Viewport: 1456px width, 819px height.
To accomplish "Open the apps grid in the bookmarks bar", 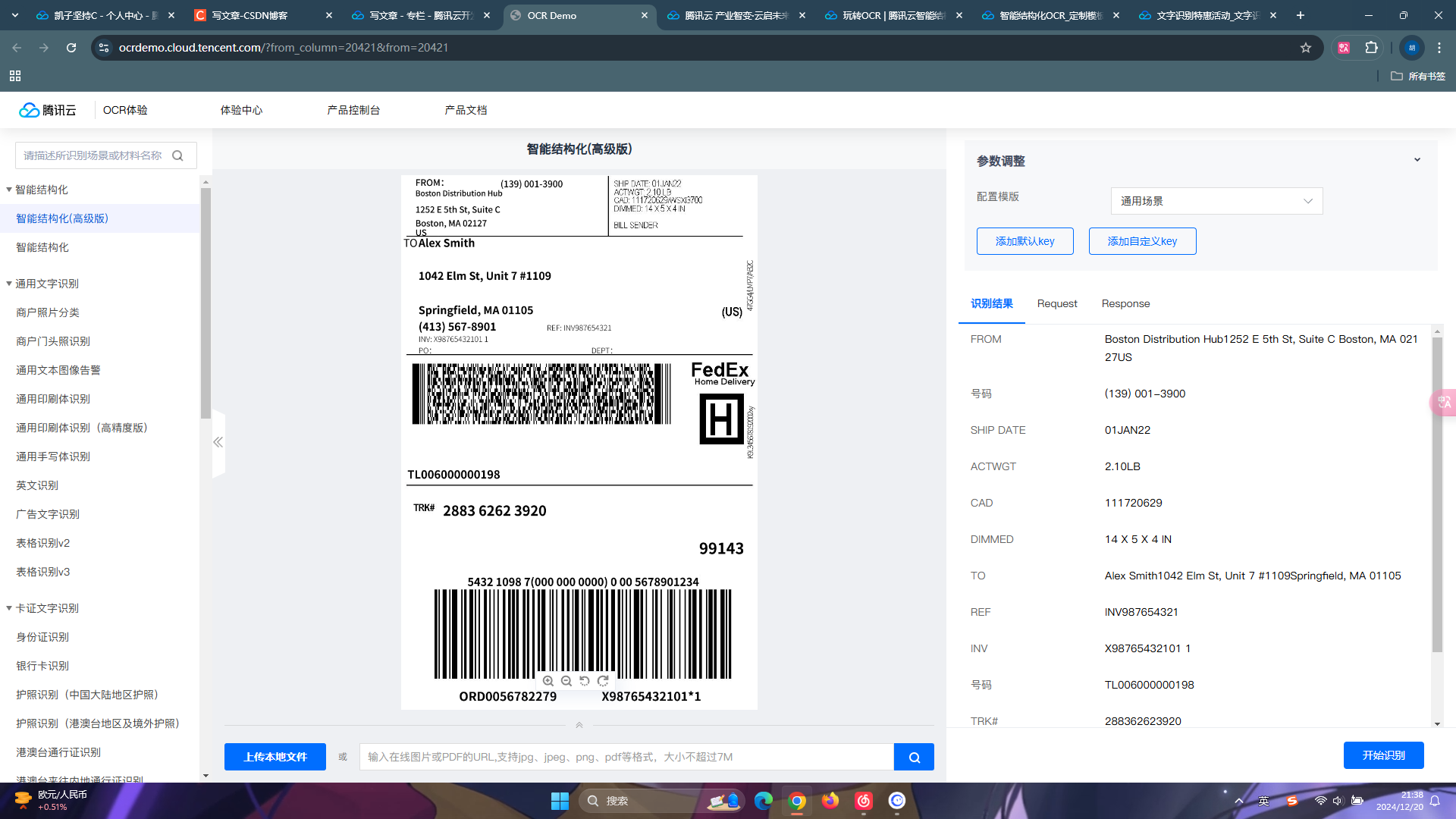I will click(x=15, y=76).
